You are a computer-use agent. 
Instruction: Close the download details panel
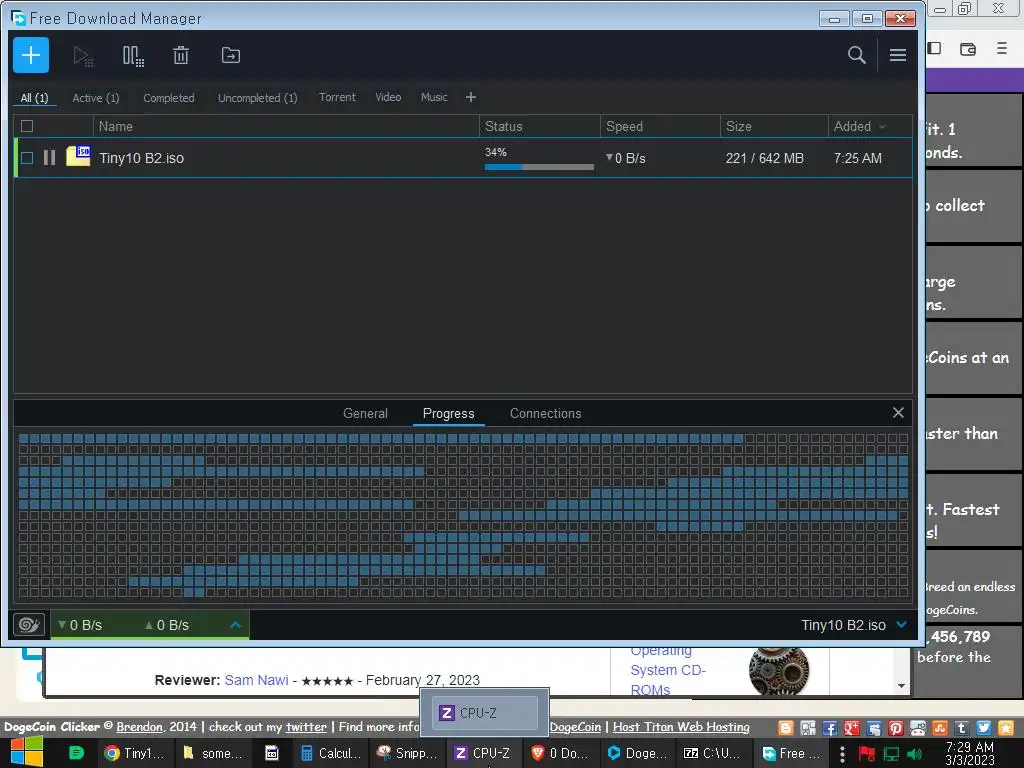(898, 413)
